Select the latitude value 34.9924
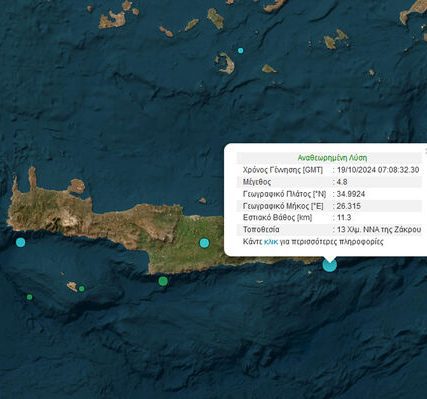The image size is (427, 399). click(351, 194)
